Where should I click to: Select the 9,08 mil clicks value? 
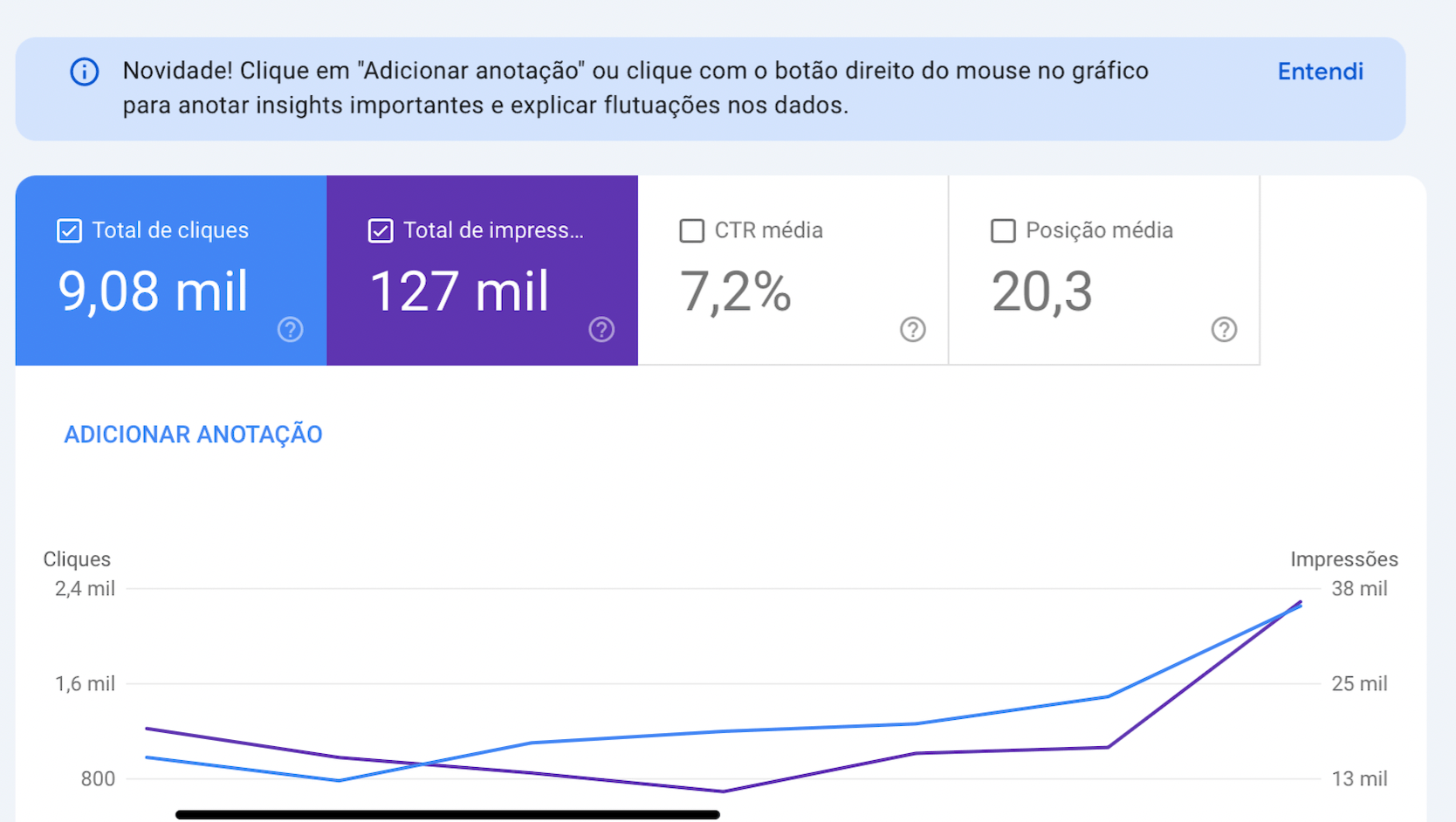pos(153,291)
